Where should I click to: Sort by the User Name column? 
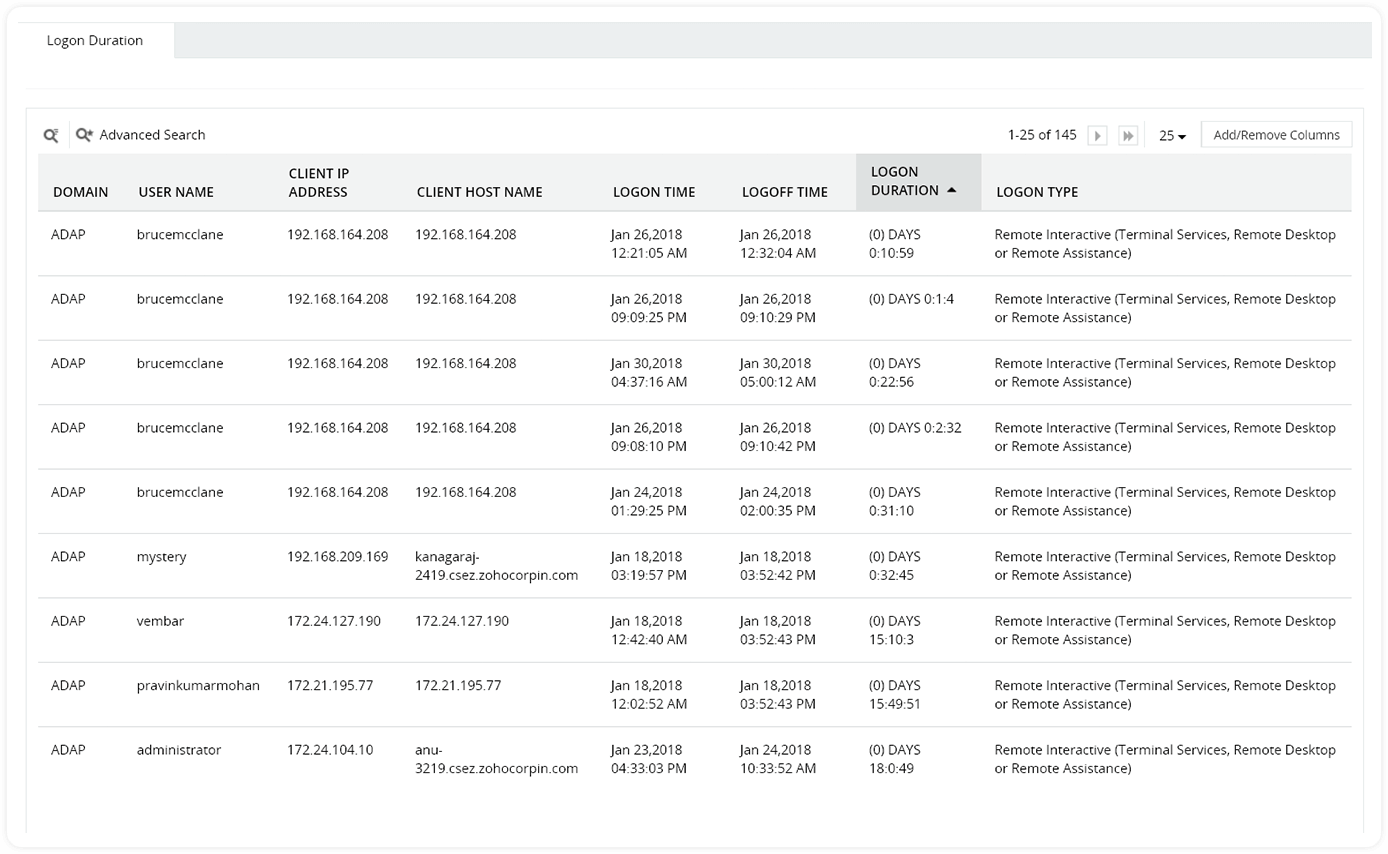[174, 191]
